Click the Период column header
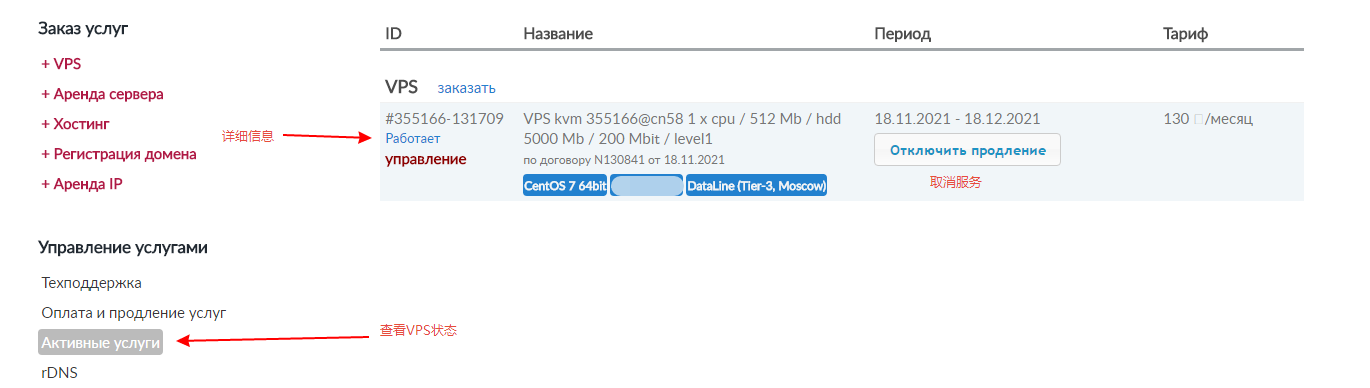Screen dimensions: 1370x388 click(x=902, y=34)
